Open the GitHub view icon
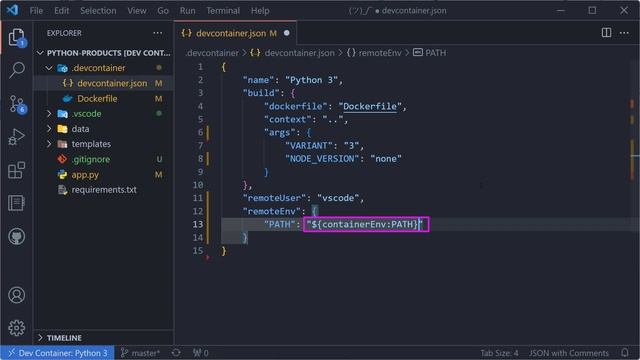640x360 pixels. [17, 236]
